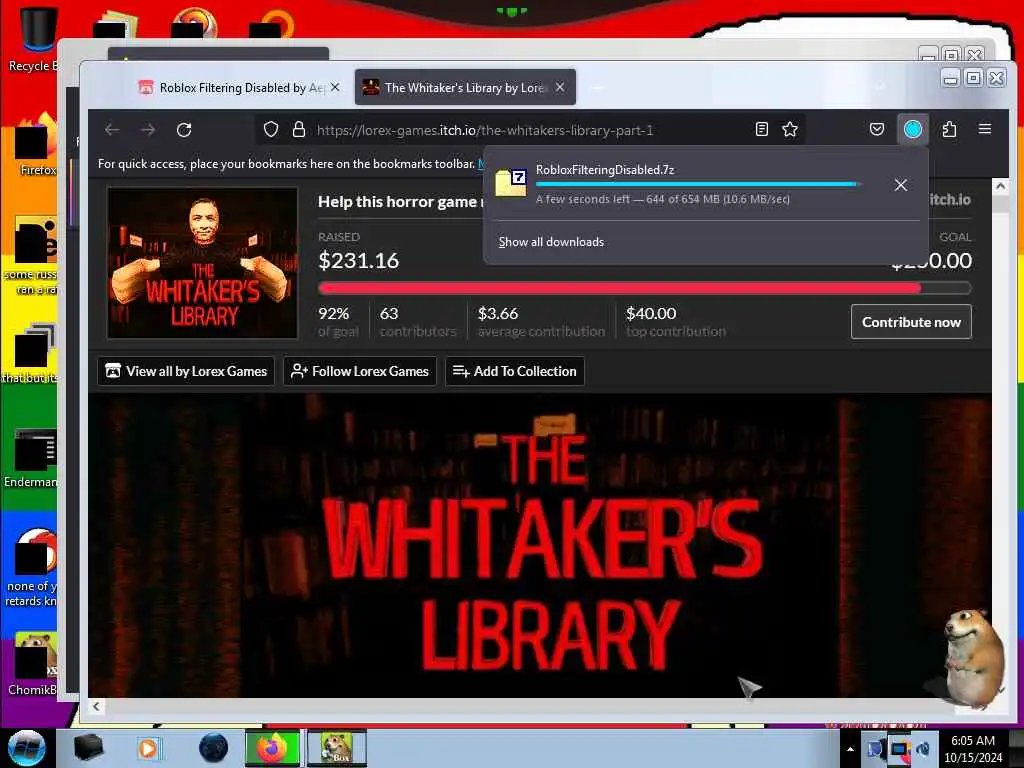1024x768 pixels.
Task: Click Show all downloads
Action: click(551, 242)
